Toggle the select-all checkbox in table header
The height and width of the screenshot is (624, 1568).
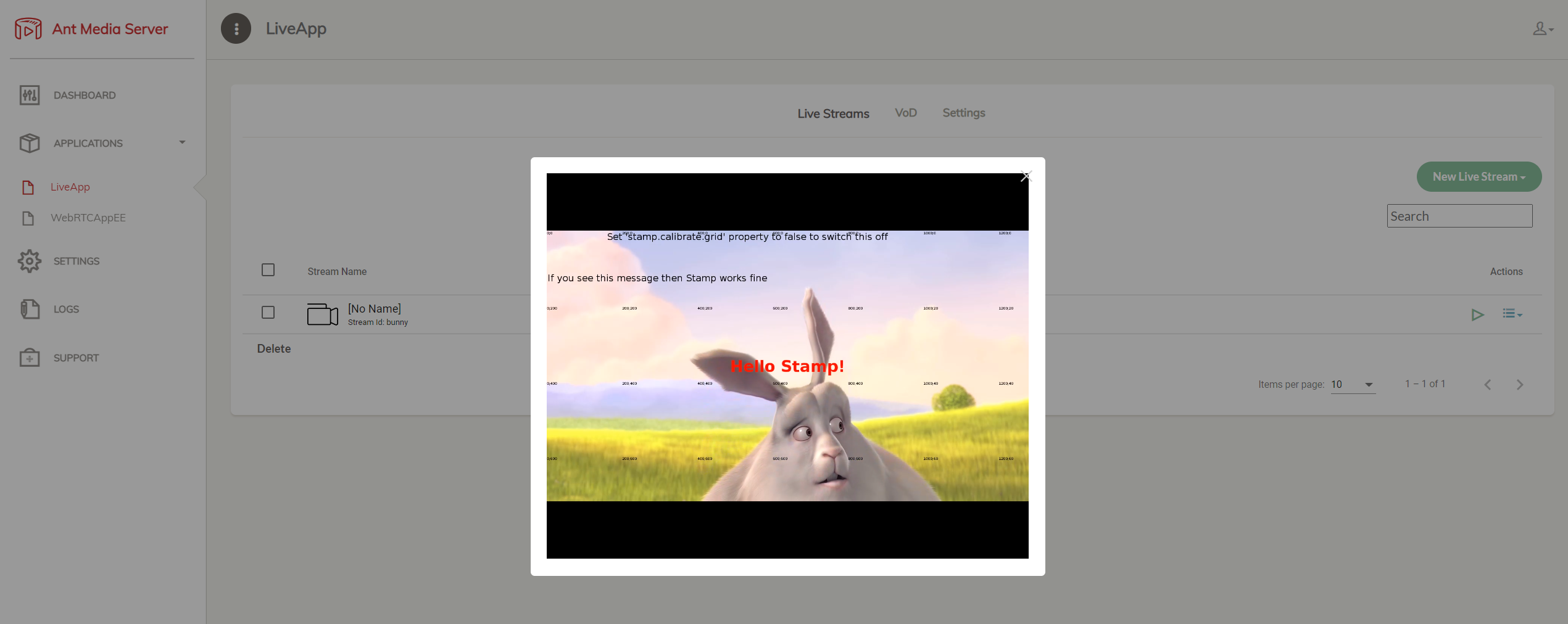pos(268,270)
